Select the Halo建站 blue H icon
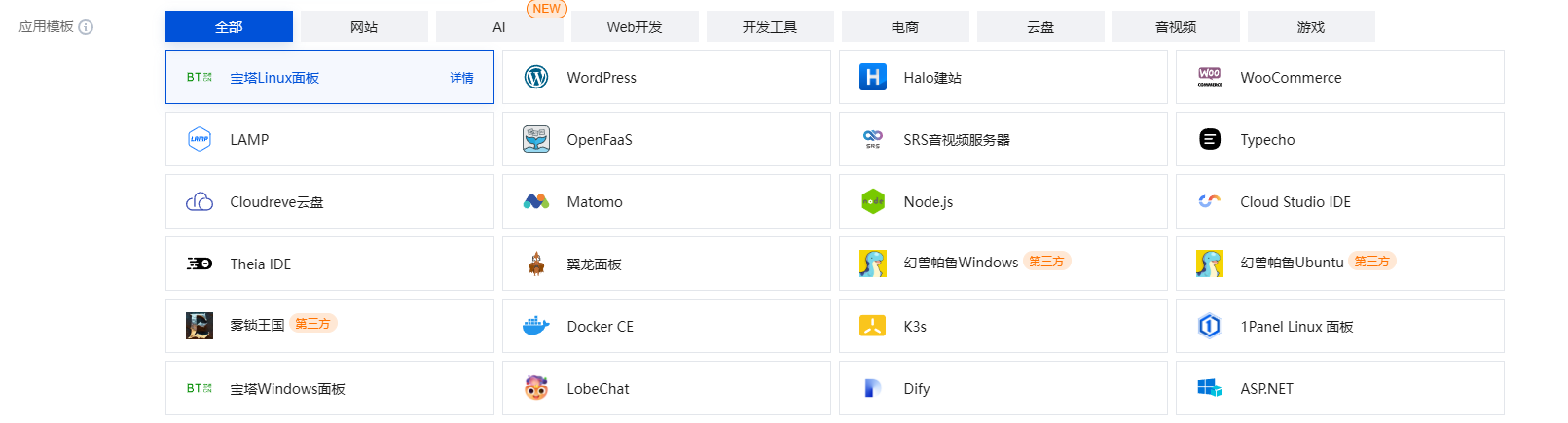 pos(873,77)
